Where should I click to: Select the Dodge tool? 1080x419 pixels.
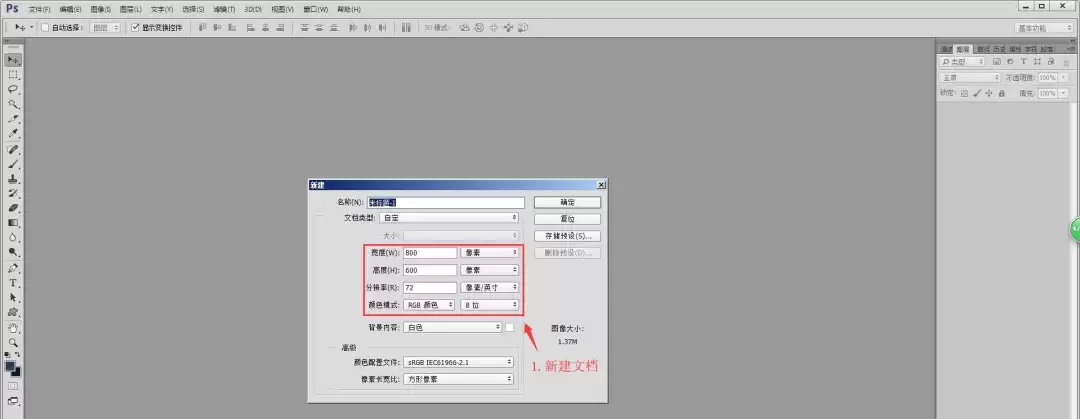(x=13, y=253)
